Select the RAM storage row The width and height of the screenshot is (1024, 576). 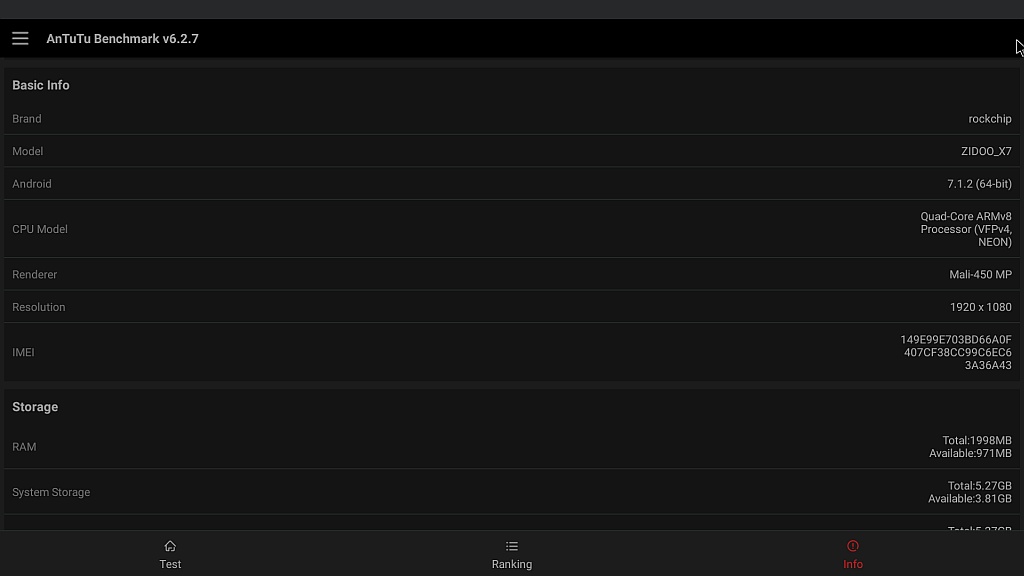point(512,447)
